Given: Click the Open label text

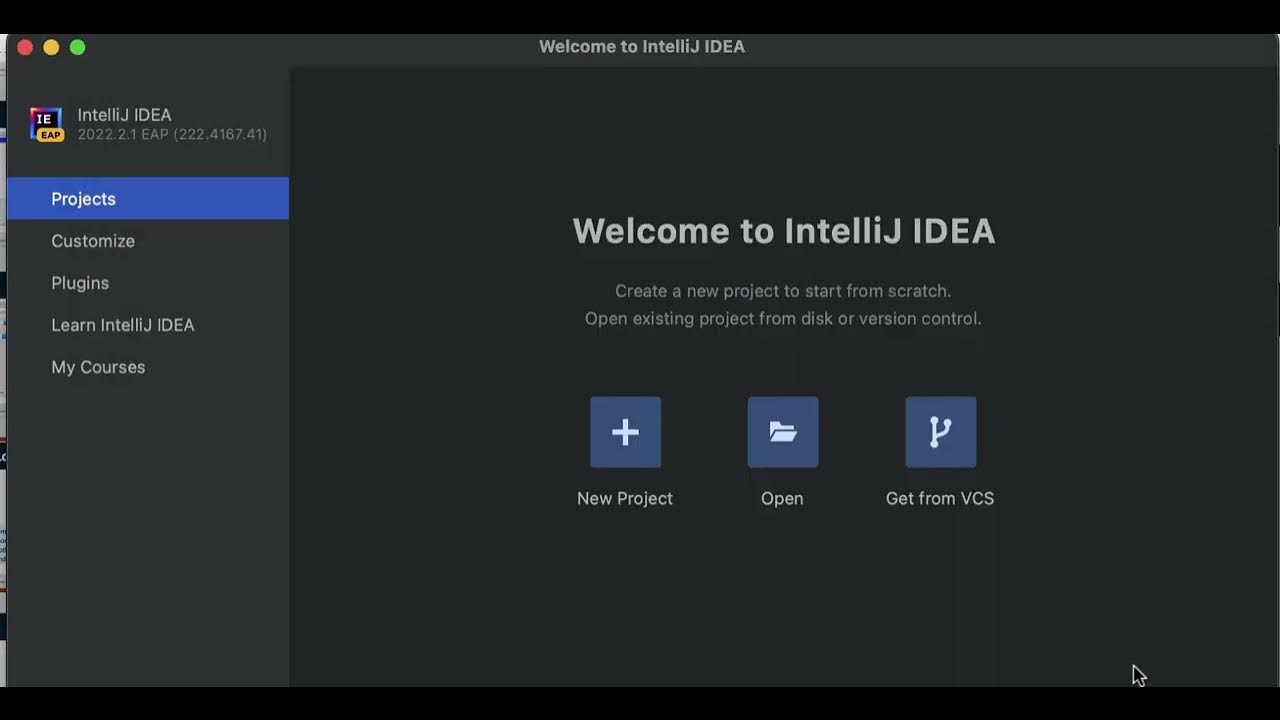Looking at the screenshot, I should pyautogui.click(x=782, y=498).
